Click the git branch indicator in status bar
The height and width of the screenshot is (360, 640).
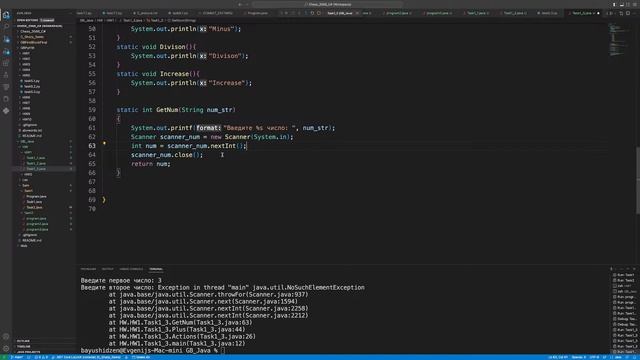[17, 357]
